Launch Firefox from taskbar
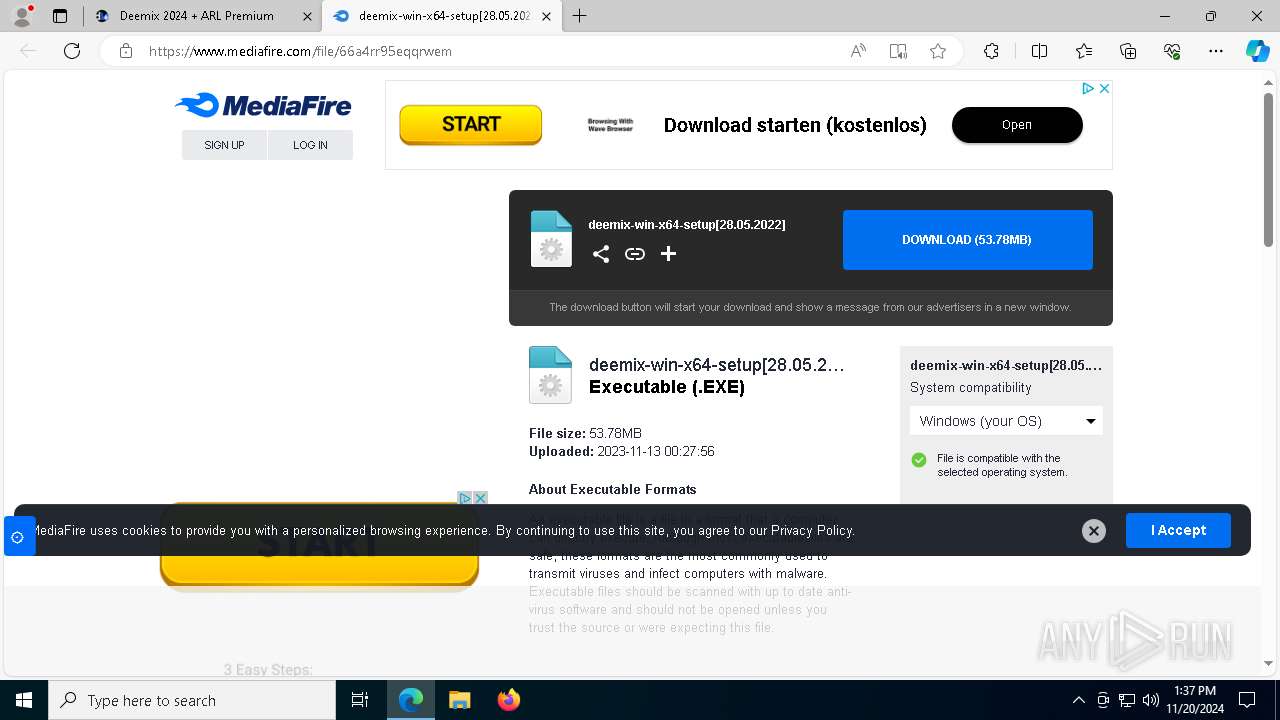This screenshot has width=1280, height=720. tap(509, 700)
